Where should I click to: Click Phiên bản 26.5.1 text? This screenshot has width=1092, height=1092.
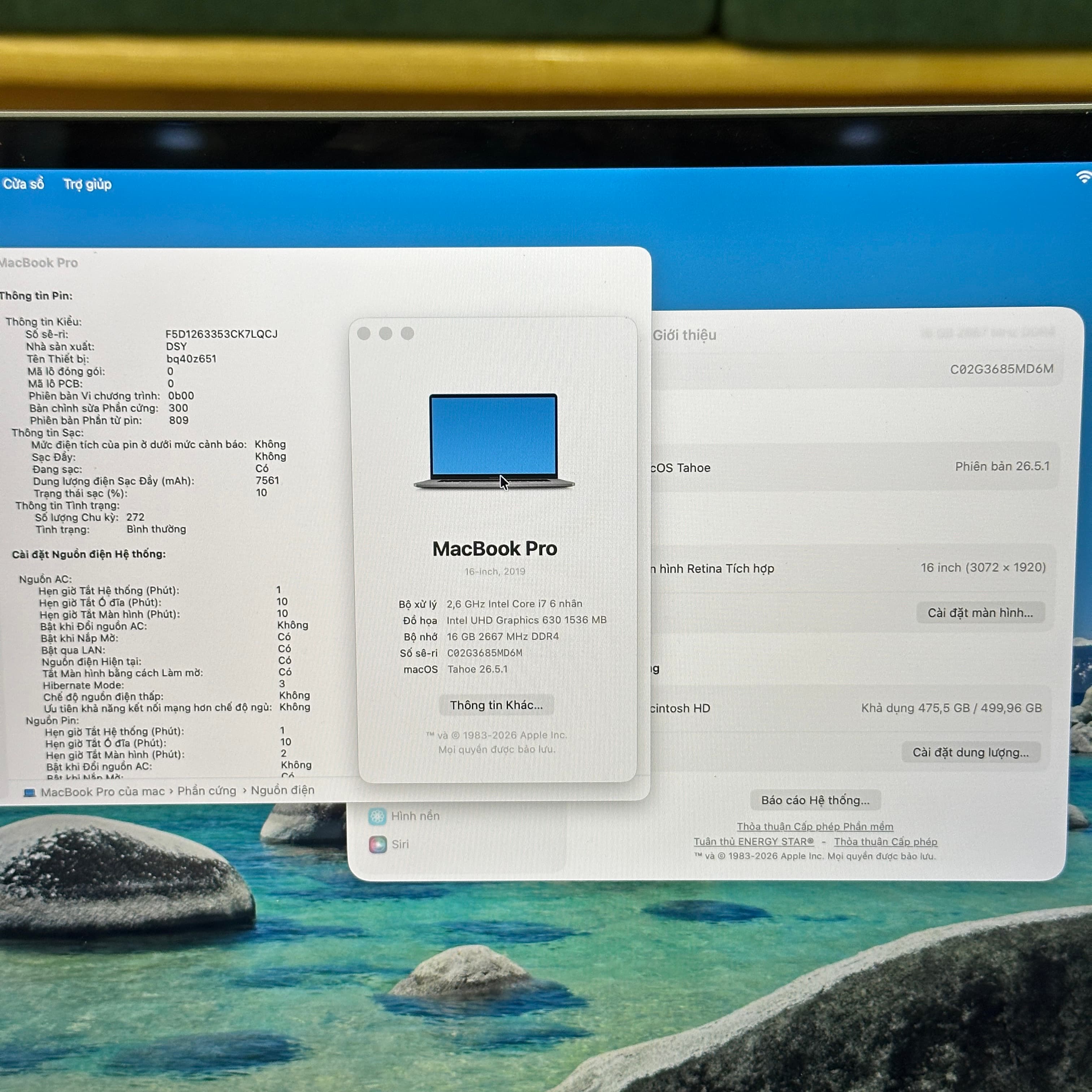pyautogui.click(x=1002, y=466)
